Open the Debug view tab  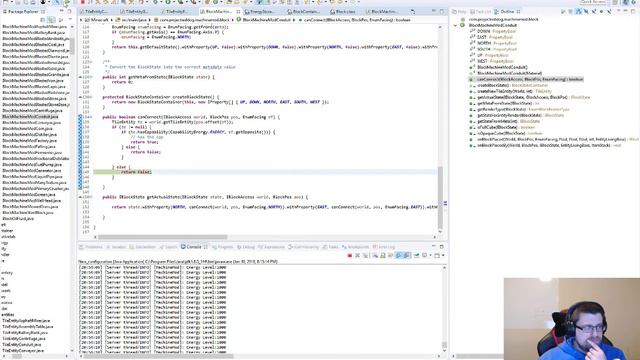point(246,247)
